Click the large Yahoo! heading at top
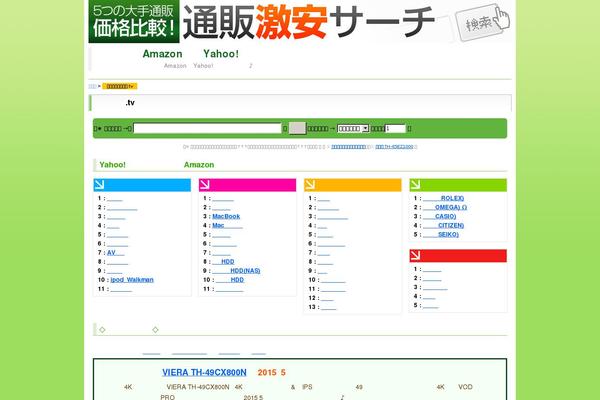The height and width of the screenshot is (400, 600). coord(221,54)
